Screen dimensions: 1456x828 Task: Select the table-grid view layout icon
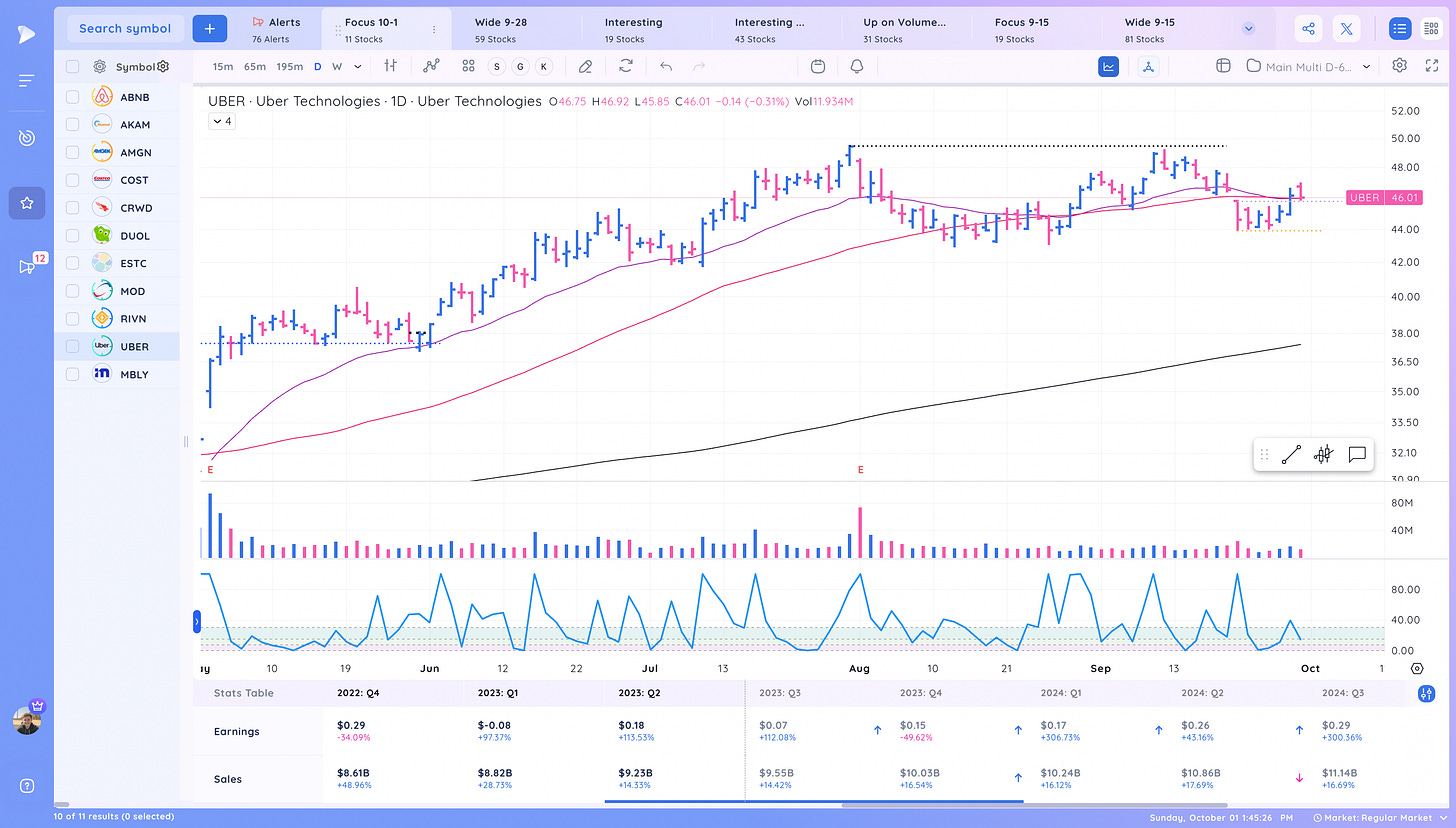[1430, 29]
